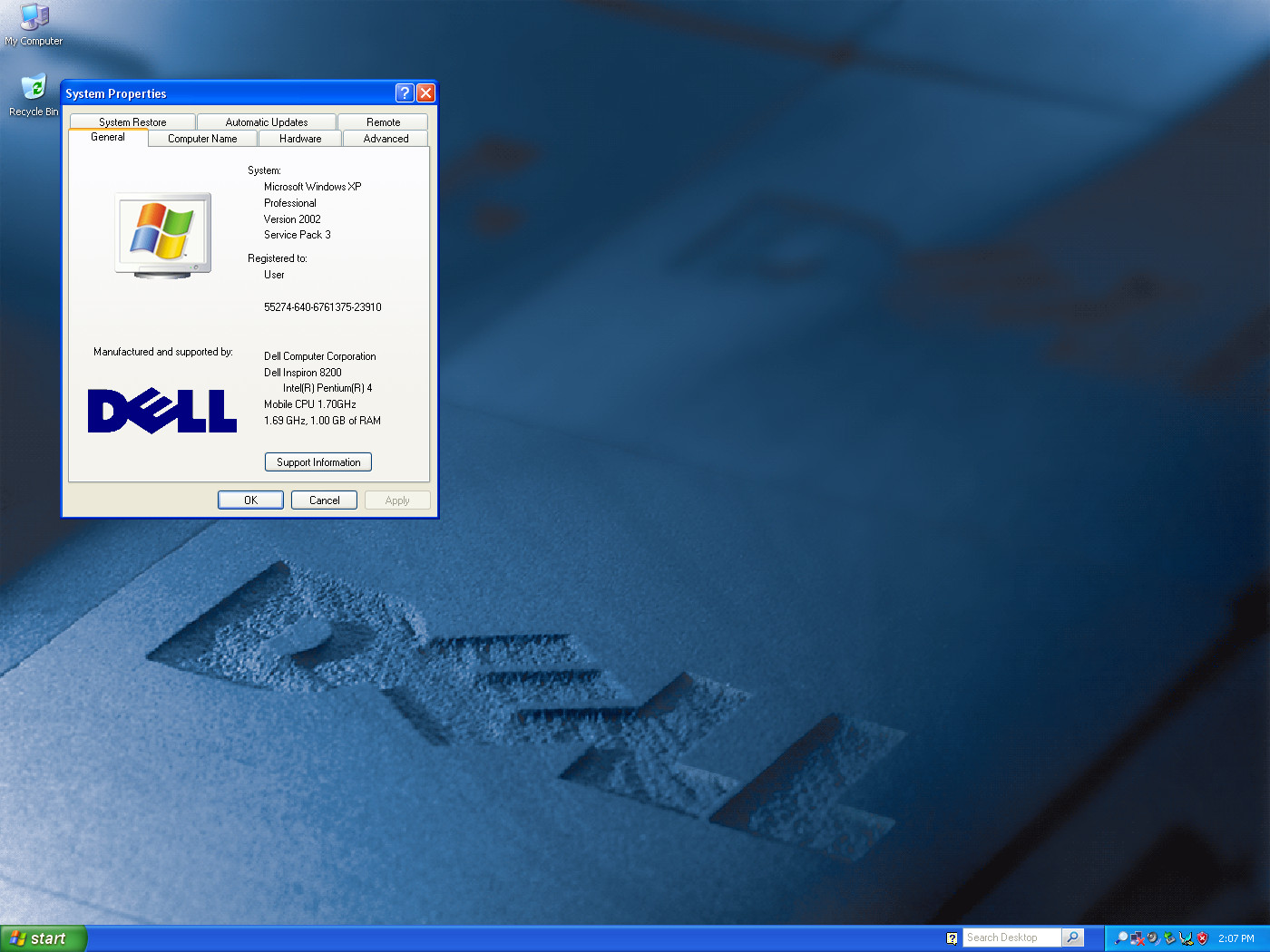
Task: Click the Windows XP logo monitor image
Action: tap(163, 234)
